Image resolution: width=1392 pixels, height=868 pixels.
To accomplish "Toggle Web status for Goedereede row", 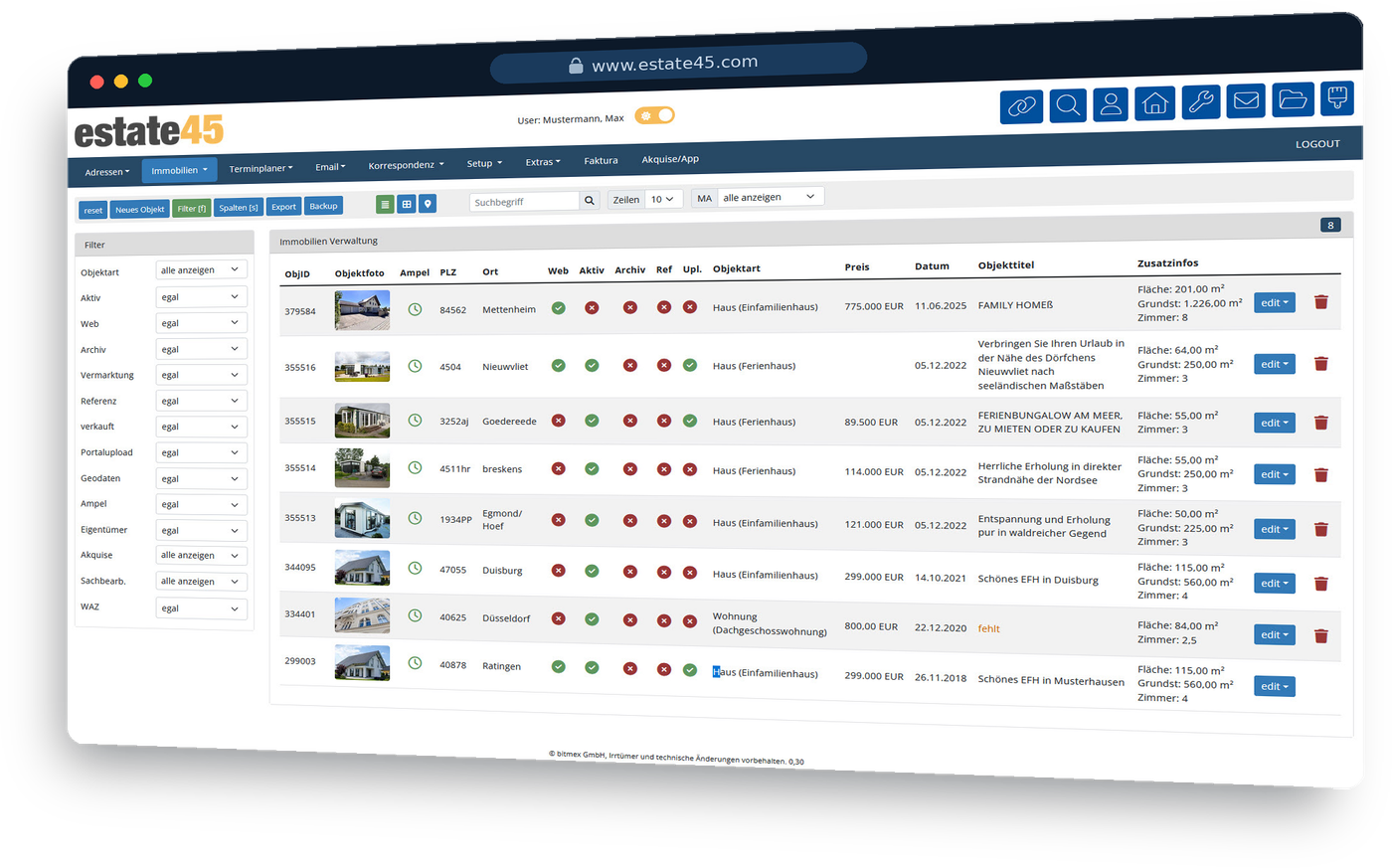I will coord(558,421).
